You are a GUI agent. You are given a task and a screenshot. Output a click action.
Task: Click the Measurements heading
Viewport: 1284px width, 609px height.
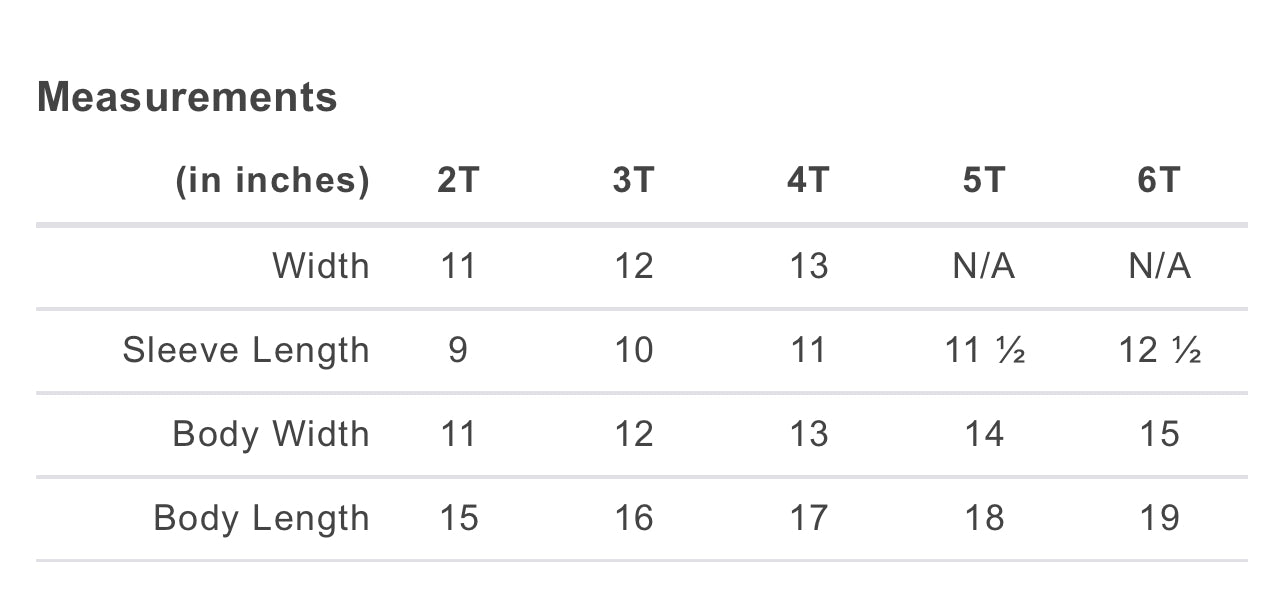click(187, 98)
